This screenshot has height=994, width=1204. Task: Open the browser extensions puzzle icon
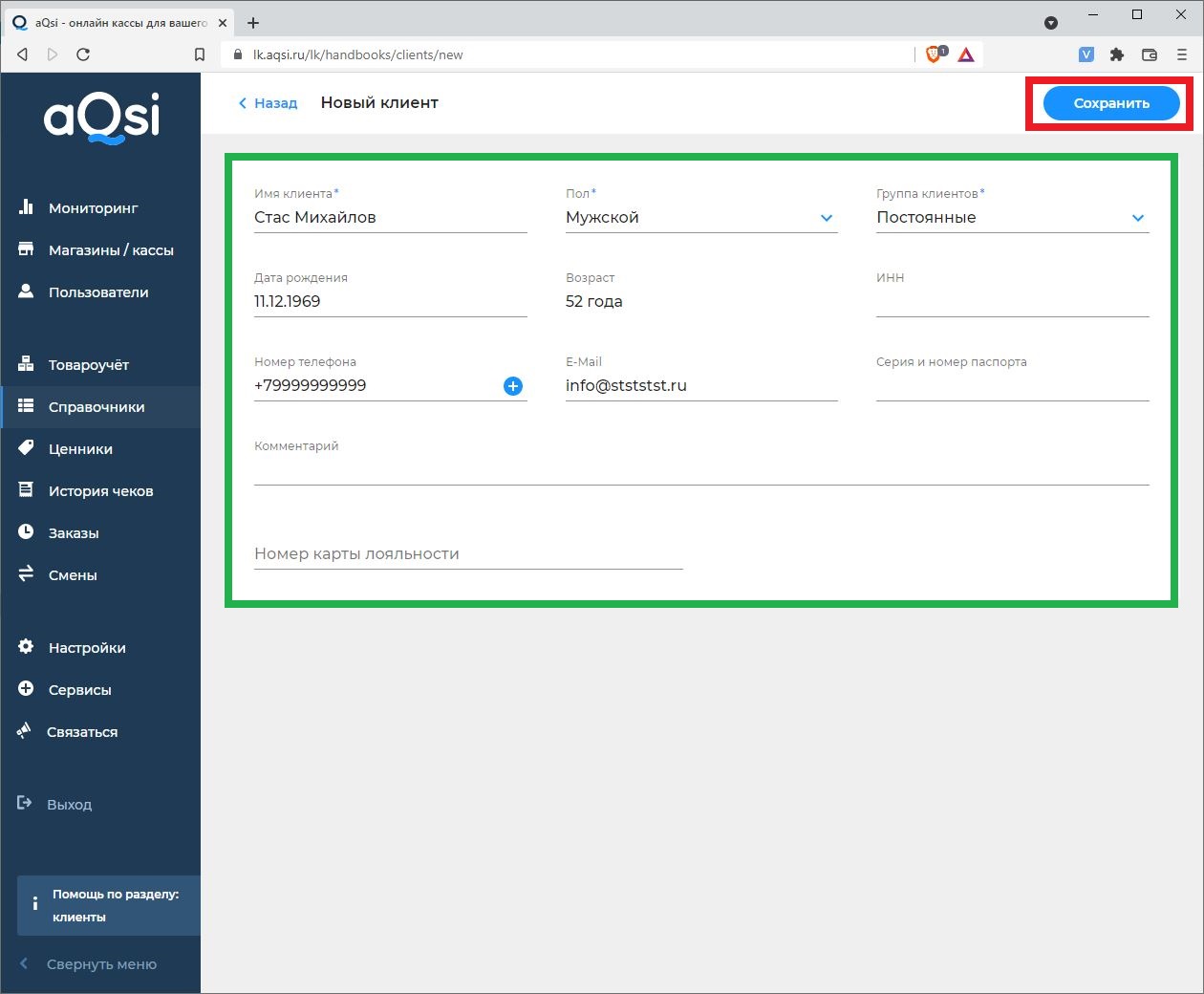pyautogui.click(x=1117, y=54)
